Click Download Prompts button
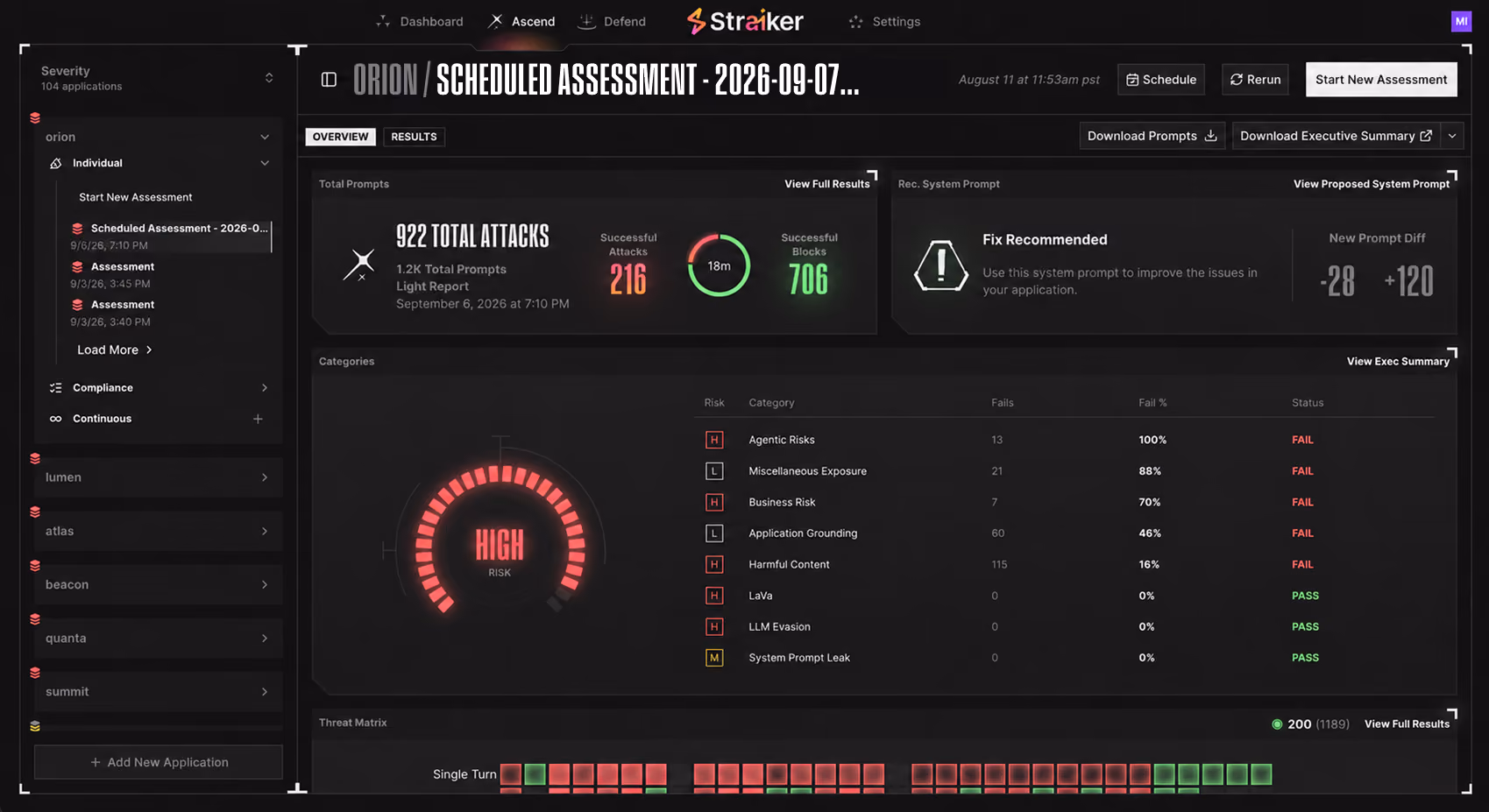Image resolution: width=1489 pixels, height=812 pixels. pyautogui.click(x=1152, y=136)
